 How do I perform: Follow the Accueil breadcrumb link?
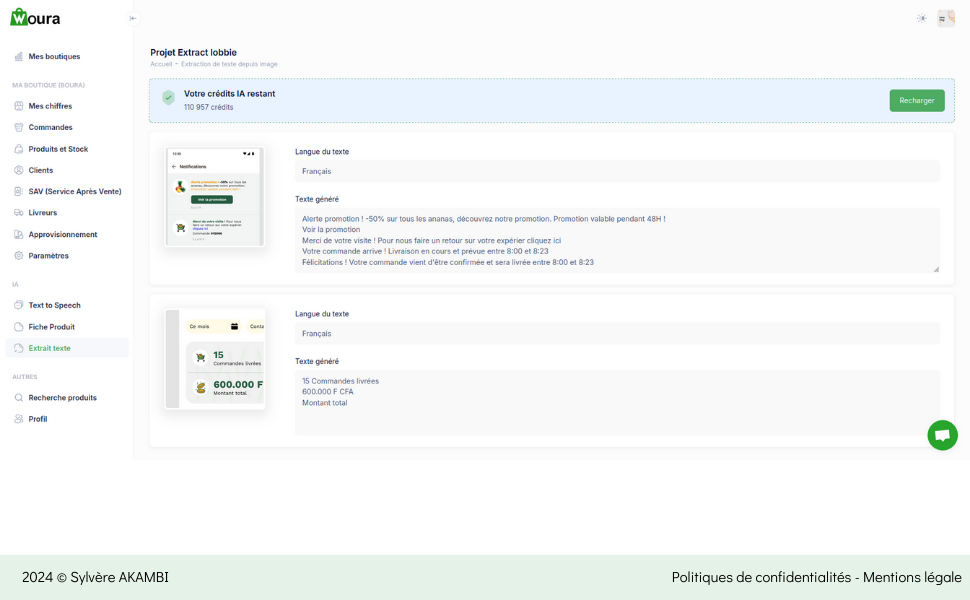click(161, 64)
